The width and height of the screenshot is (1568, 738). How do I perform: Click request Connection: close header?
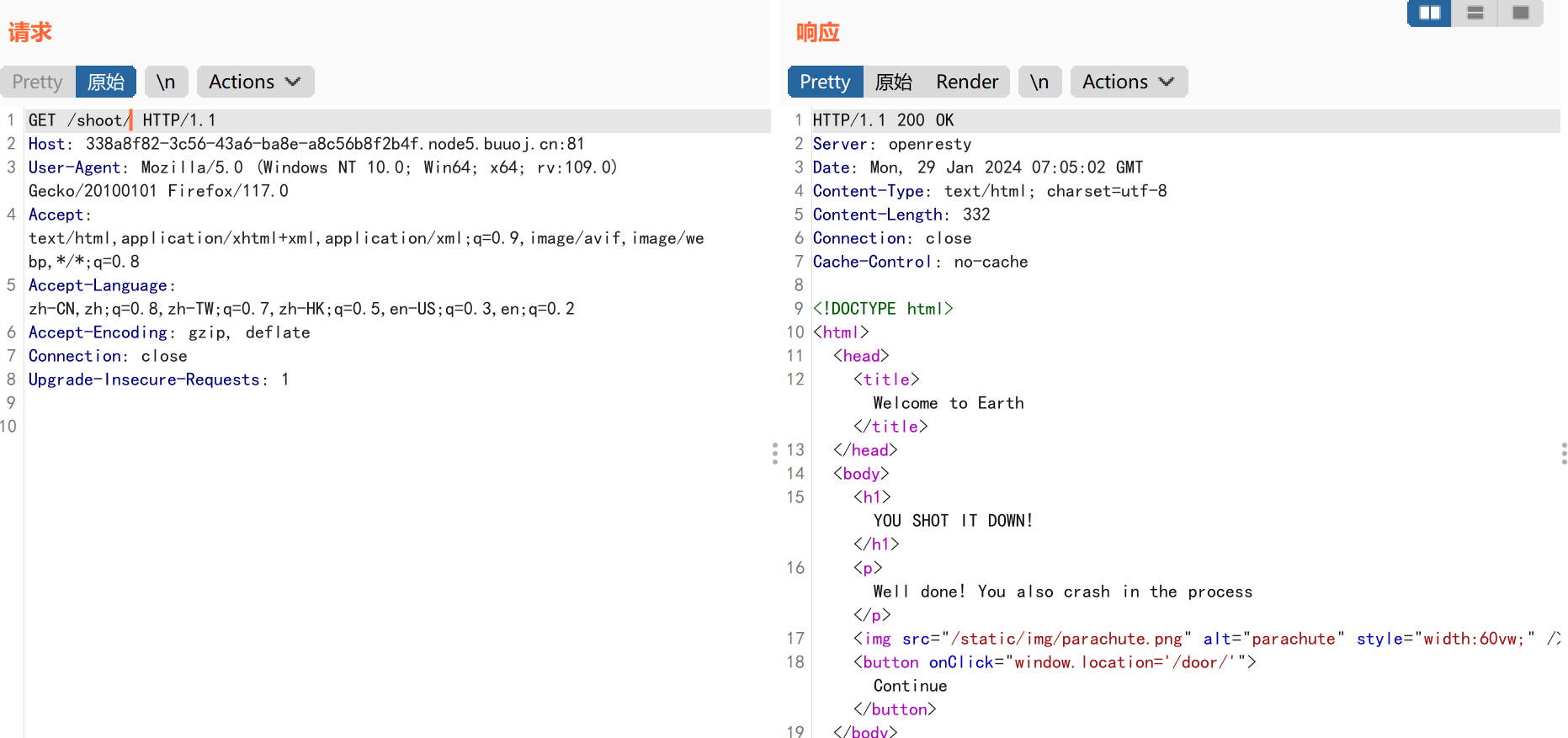coord(108,356)
